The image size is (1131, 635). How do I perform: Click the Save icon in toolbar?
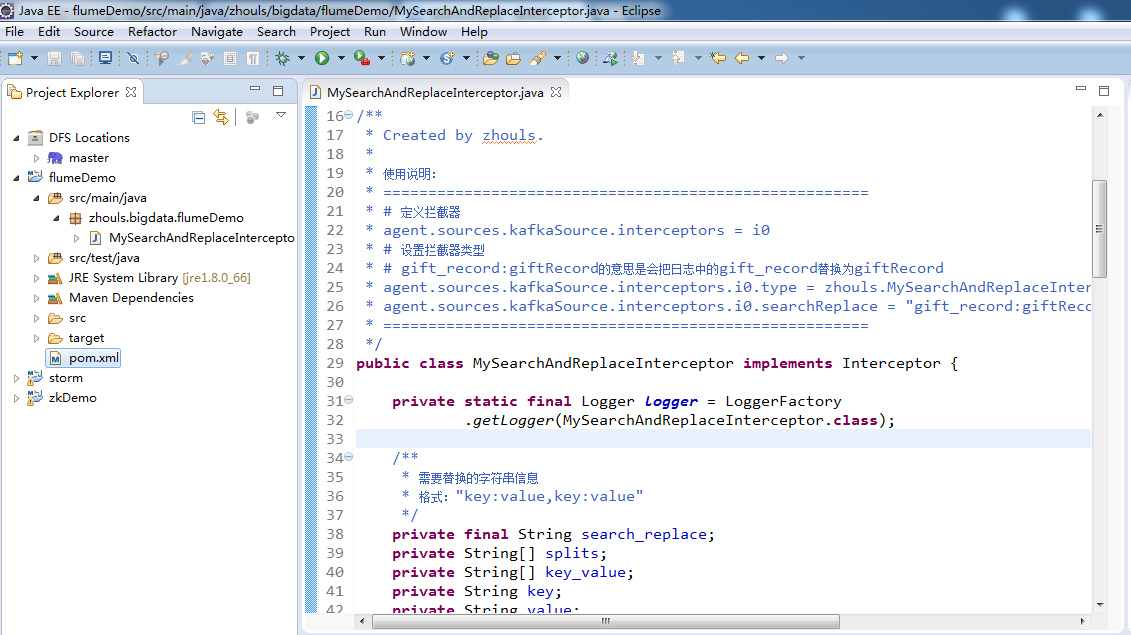click(54, 58)
